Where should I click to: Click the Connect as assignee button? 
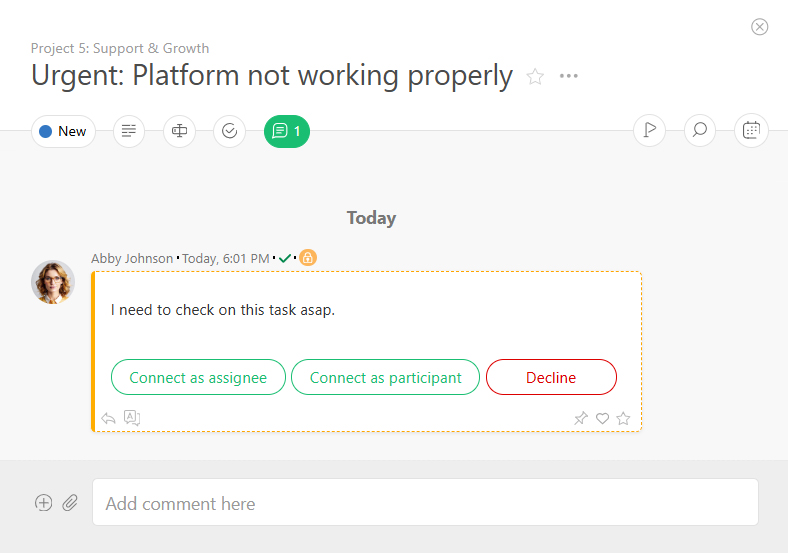click(x=198, y=378)
